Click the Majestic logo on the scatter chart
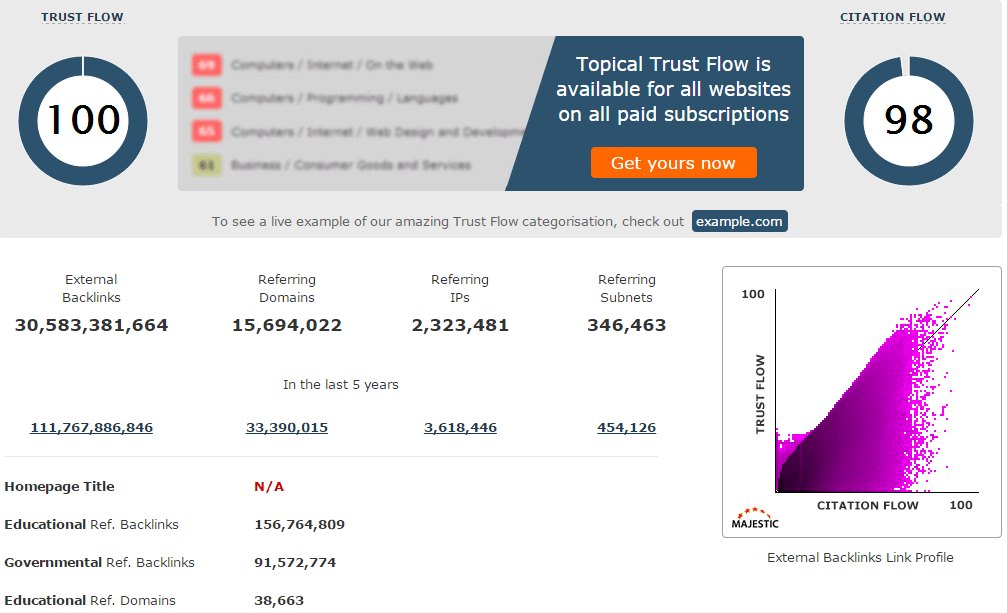The image size is (1007, 613). 753,518
